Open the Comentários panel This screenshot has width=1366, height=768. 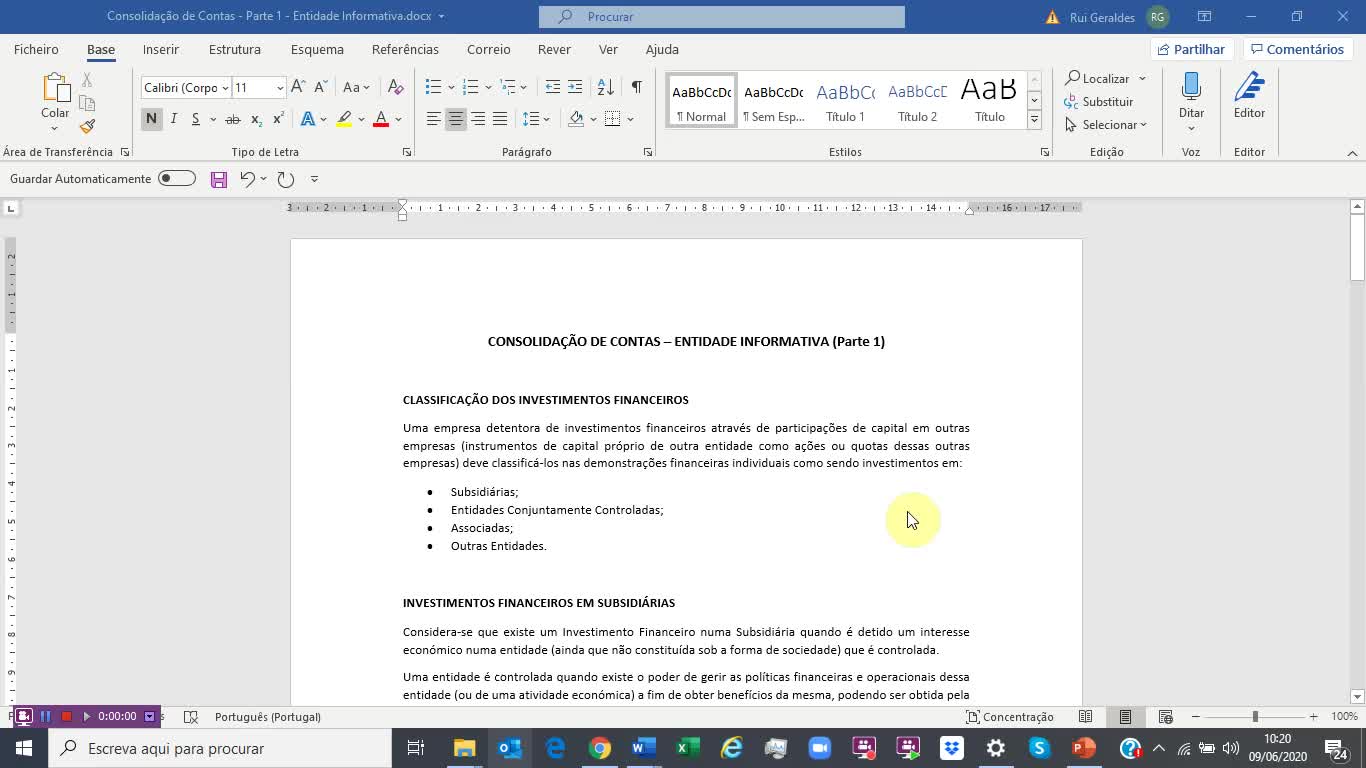click(x=1297, y=48)
